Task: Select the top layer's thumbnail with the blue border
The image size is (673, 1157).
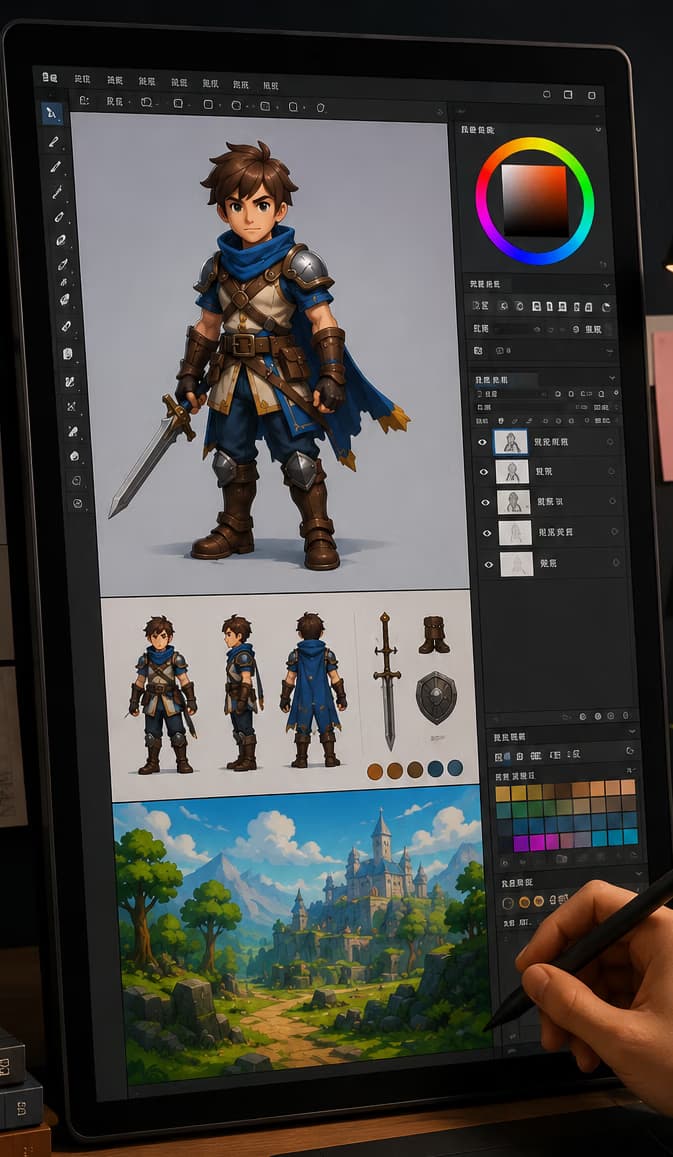Action: (511, 442)
